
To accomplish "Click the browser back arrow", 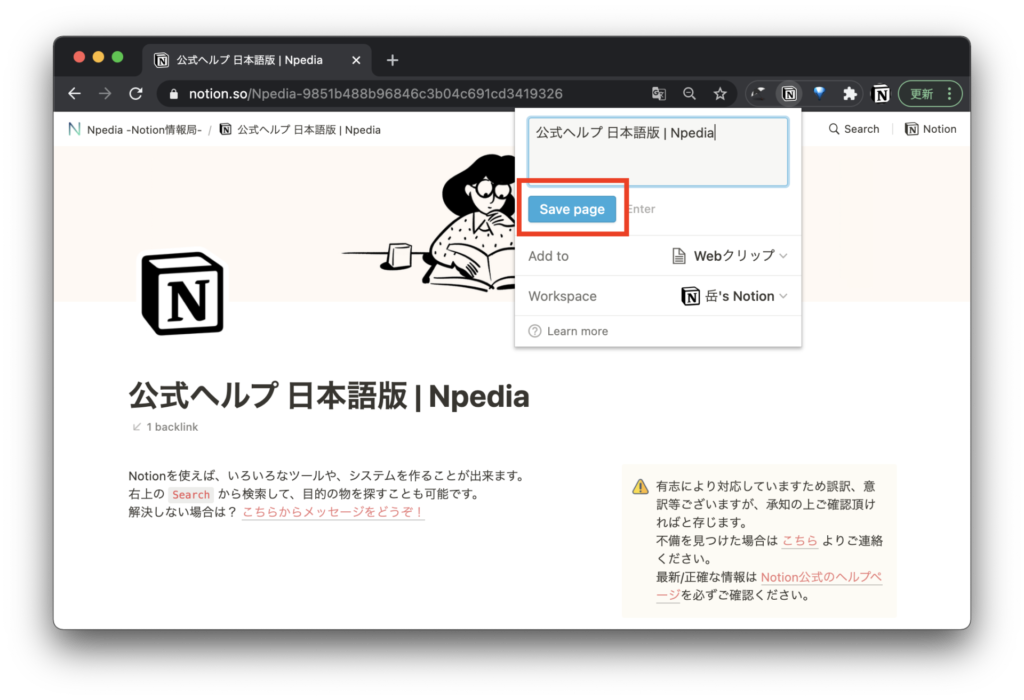I will click(74, 94).
